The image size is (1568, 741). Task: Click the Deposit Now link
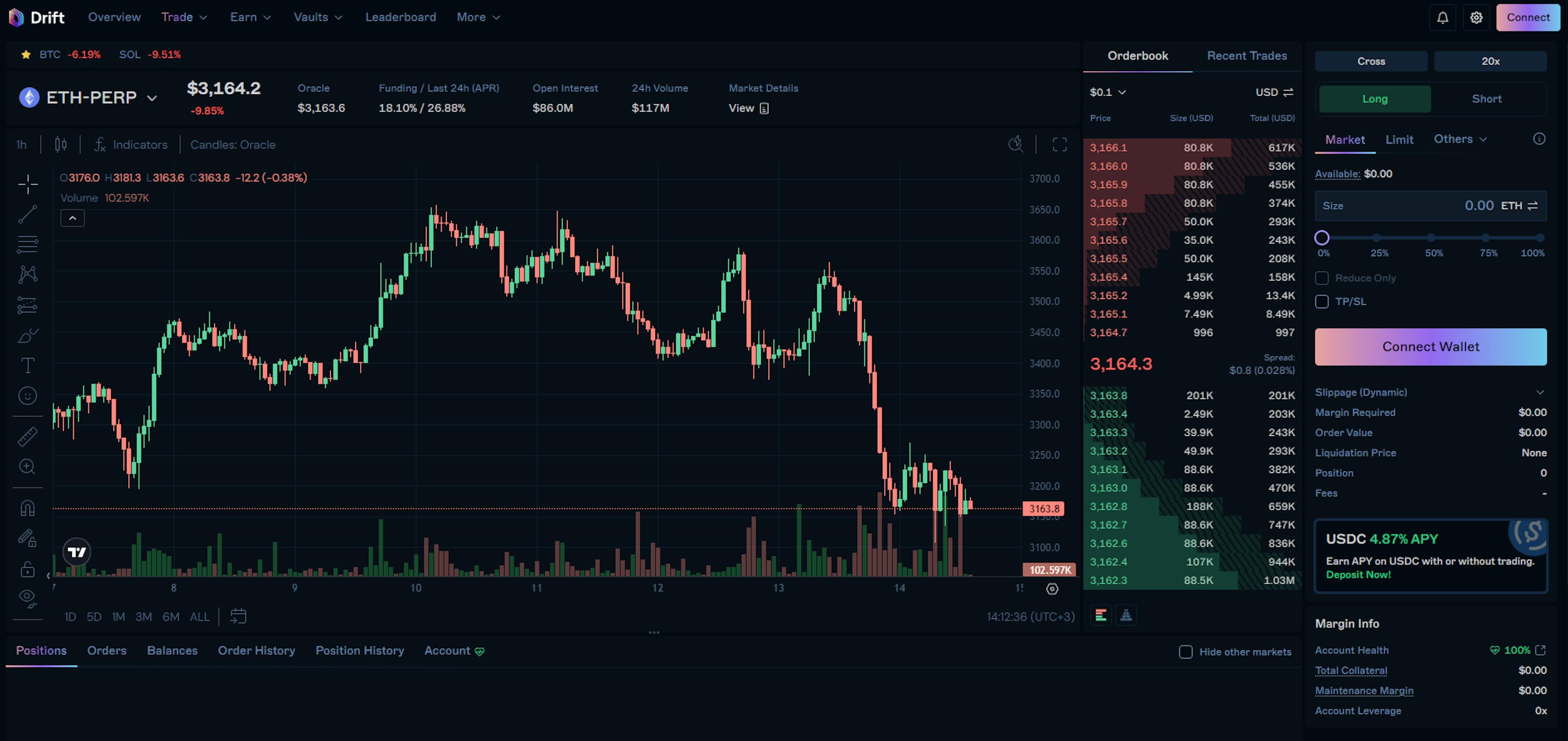1358,574
